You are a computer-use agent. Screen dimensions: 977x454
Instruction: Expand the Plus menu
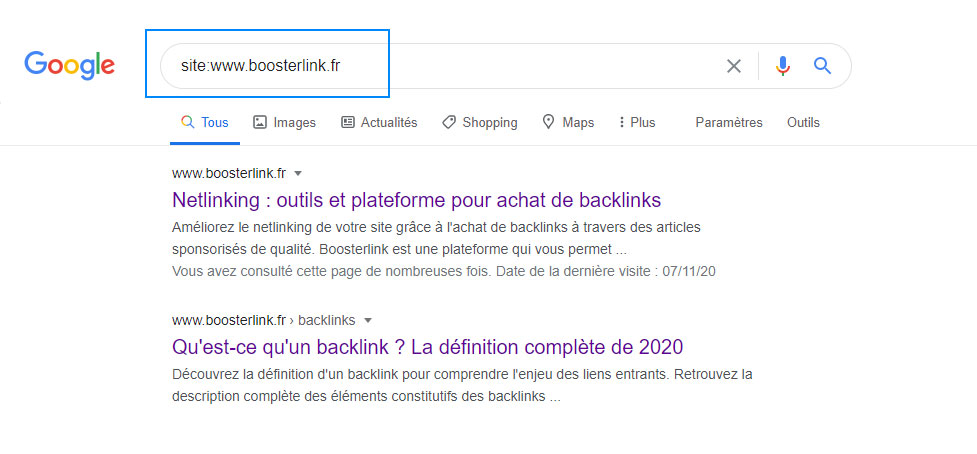[x=637, y=123]
